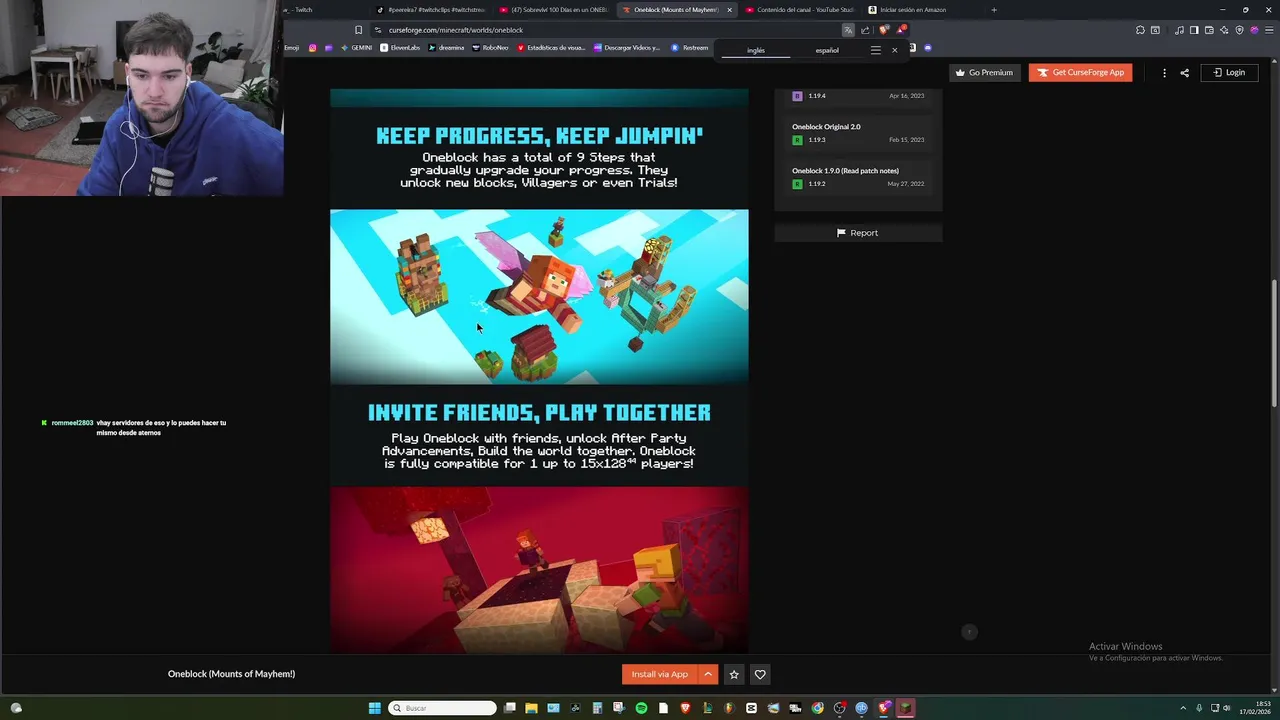The height and width of the screenshot is (720, 1280).
Task: Switch to the Sobreviví 100 Días YouTube tab
Action: pyautogui.click(x=553, y=10)
